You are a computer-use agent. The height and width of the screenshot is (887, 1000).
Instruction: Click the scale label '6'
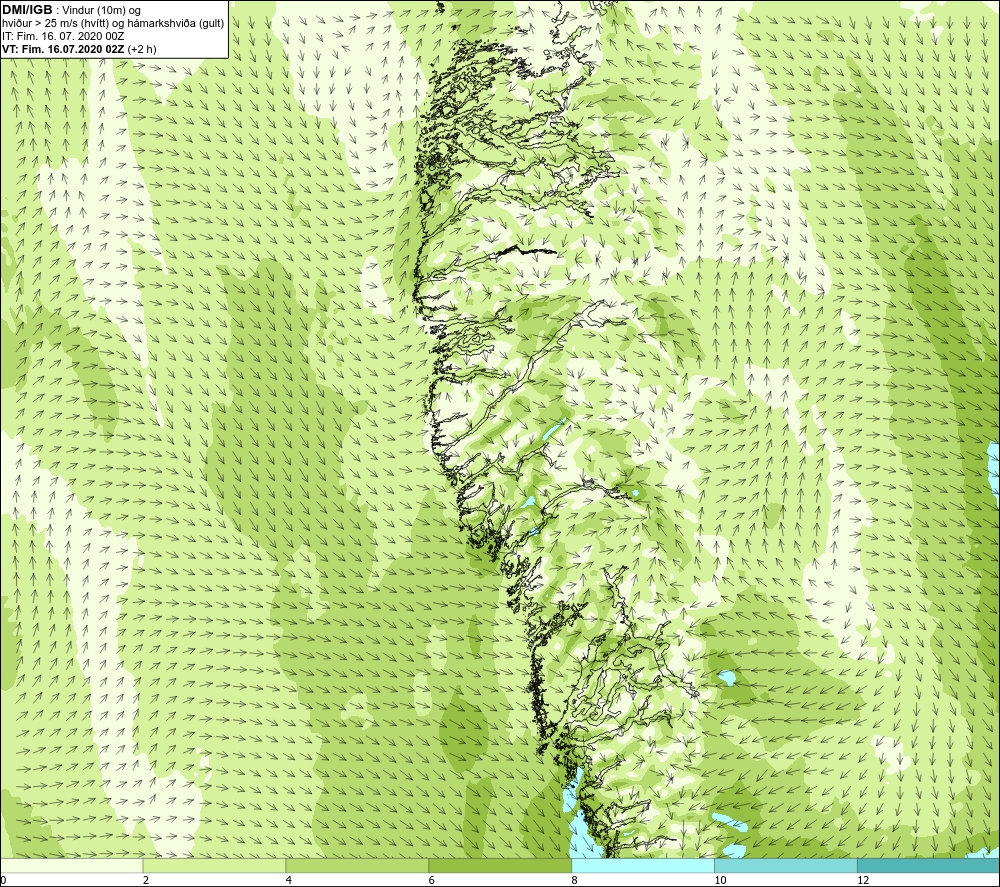pos(432,880)
